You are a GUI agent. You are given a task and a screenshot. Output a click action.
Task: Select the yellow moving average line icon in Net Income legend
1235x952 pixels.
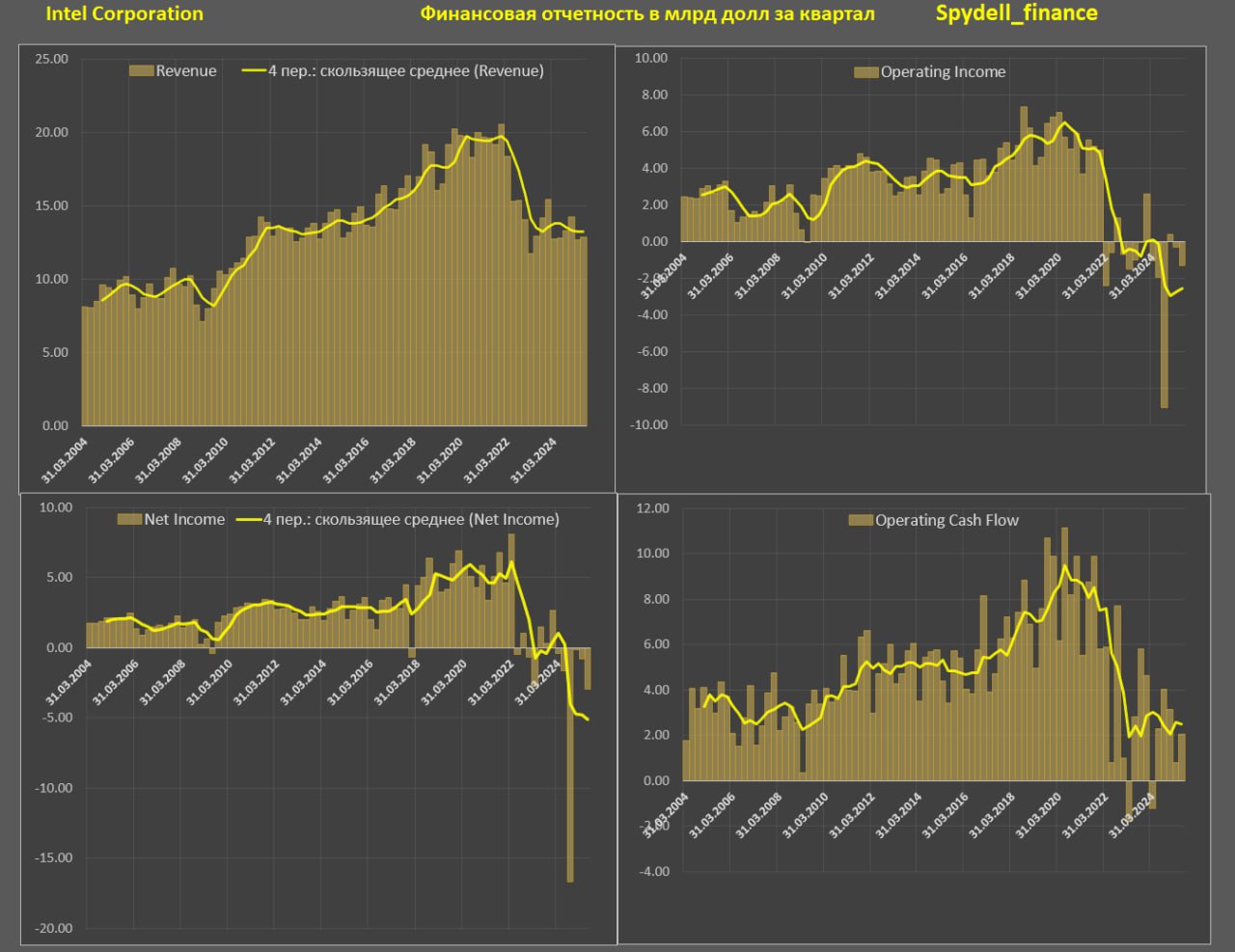[x=249, y=520]
